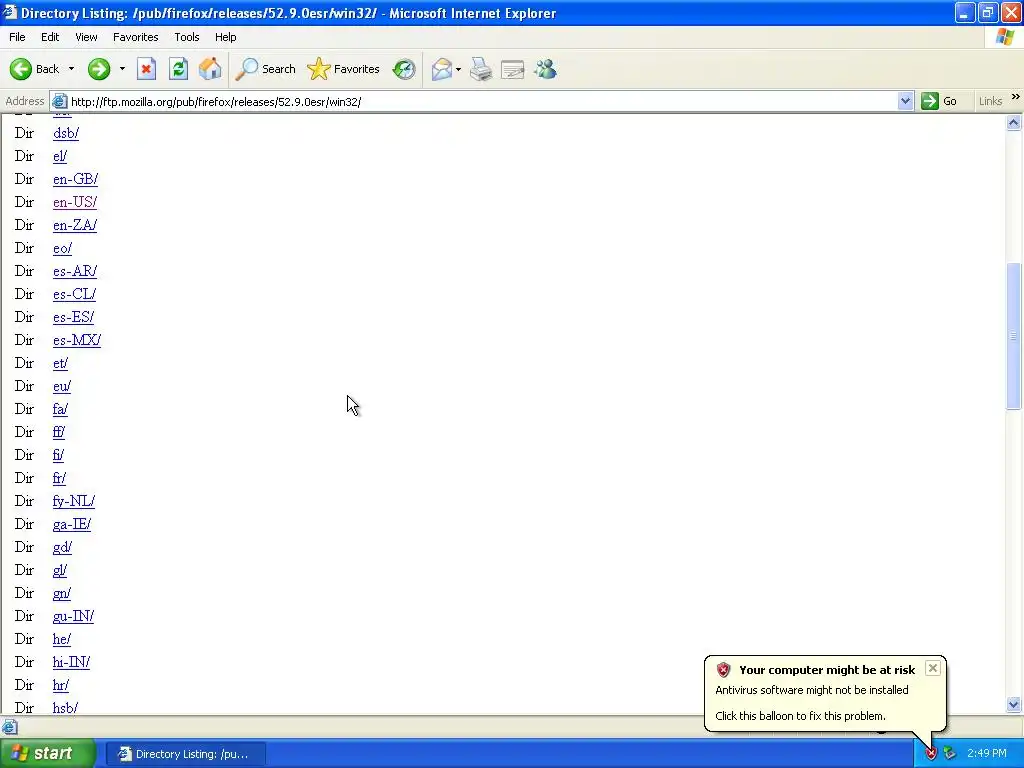Screen dimensions: 1024x768
Task: Open the en-GB/ directory link
Action: coord(76,179)
